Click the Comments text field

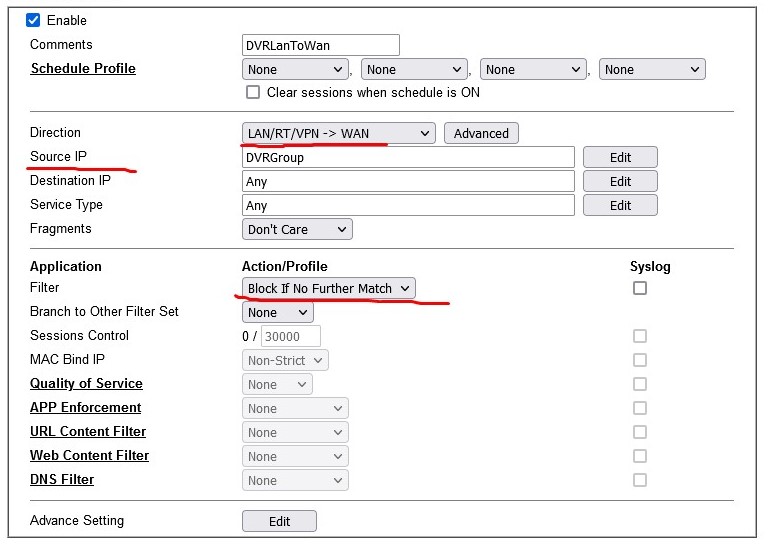pyautogui.click(x=320, y=45)
